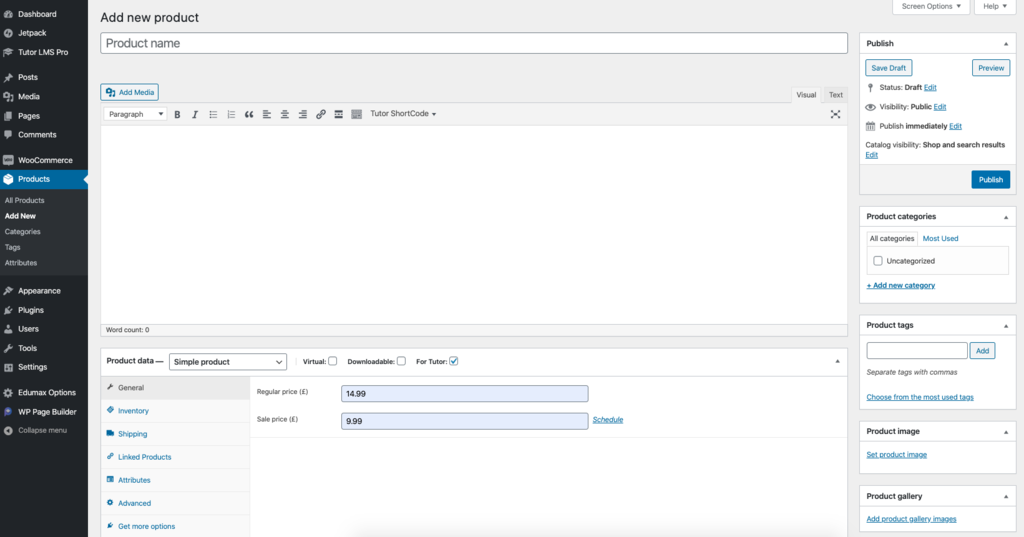The width and height of the screenshot is (1024, 537).
Task: Open the Inventory product data tab
Action: pyautogui.click(x=133, y=411)
